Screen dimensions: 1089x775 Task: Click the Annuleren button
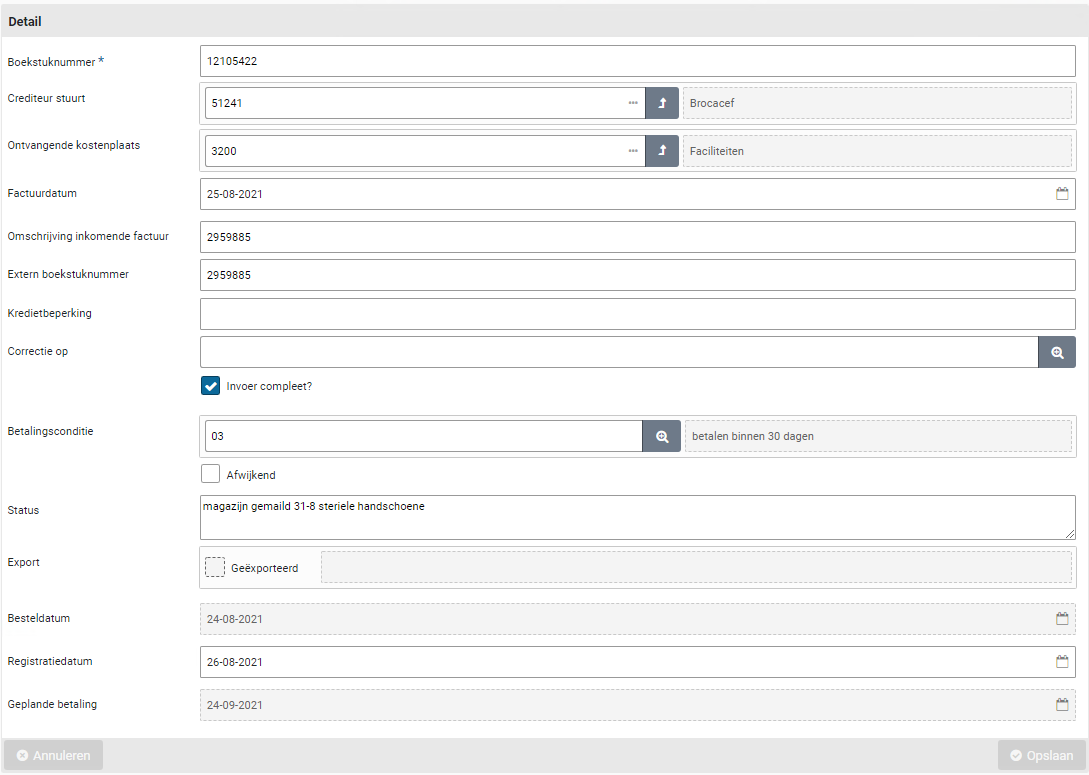[x=54, y=755]
